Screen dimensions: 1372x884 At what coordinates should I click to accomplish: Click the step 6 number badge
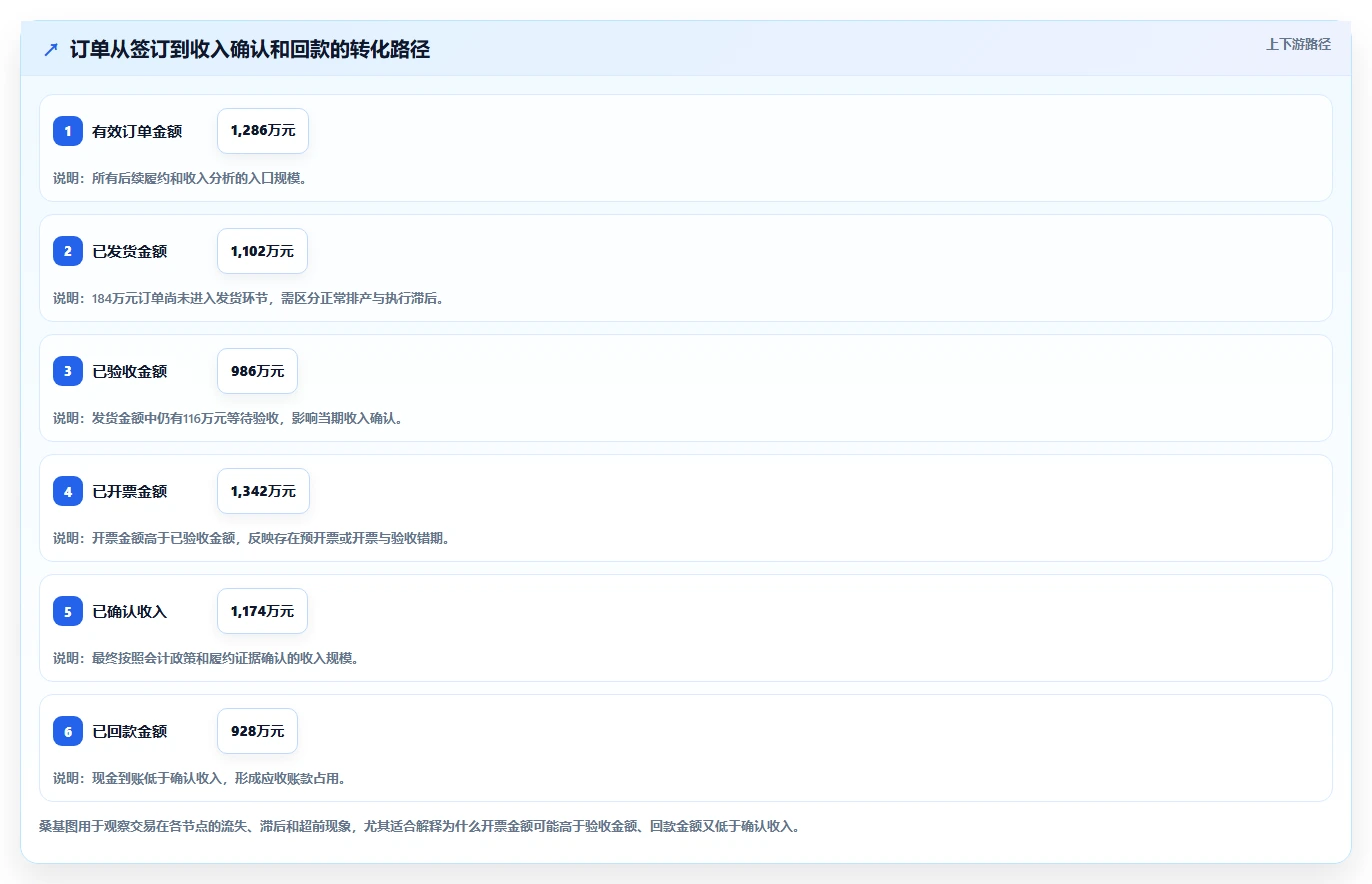tap(68, 731)
